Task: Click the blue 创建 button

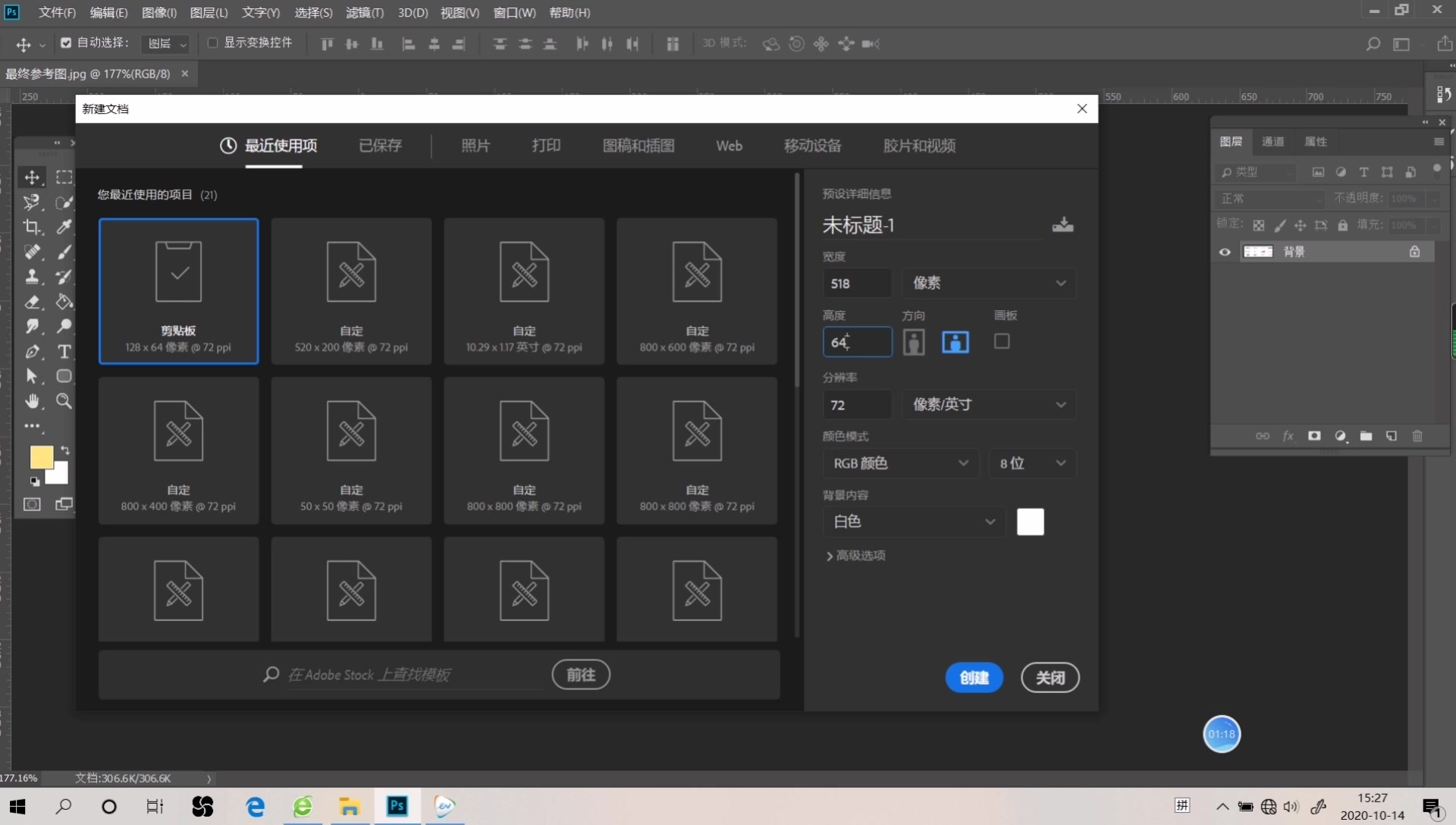Action: pyautogui.click(x=974, y=677)
